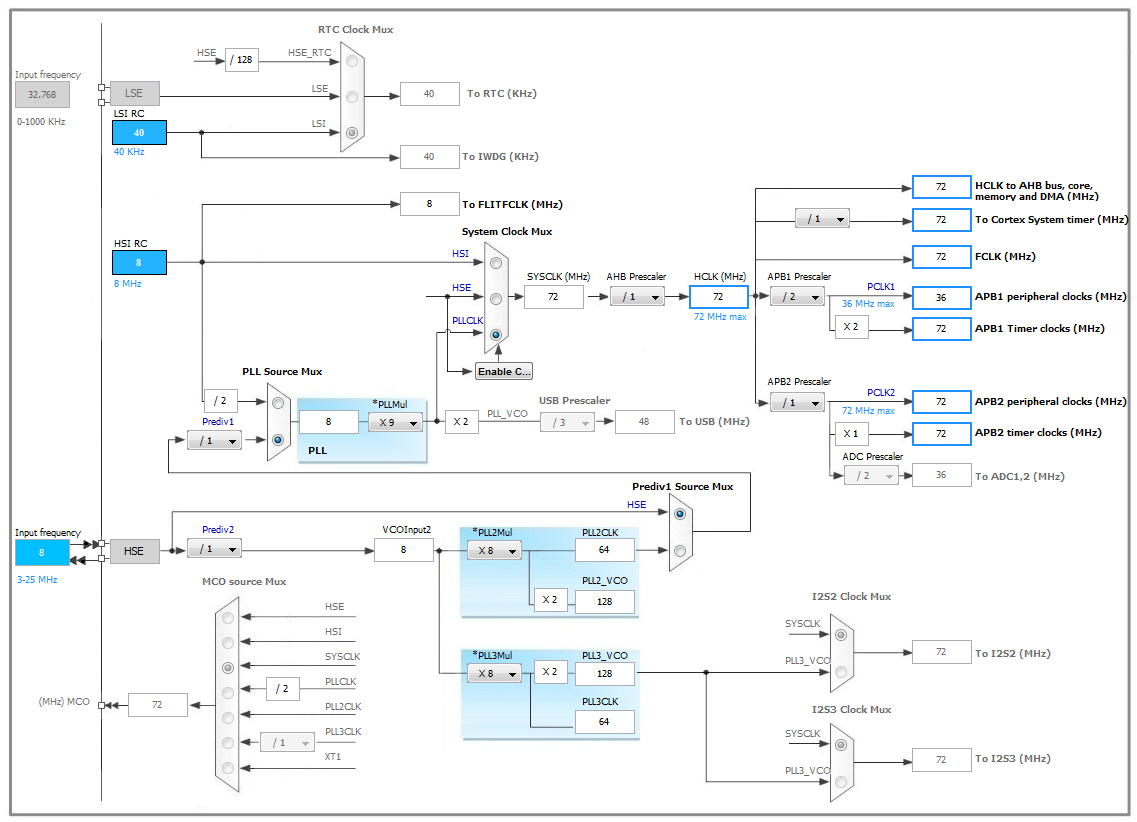Viewport: 1137px width, 822px height.
Task: Choose LSI source in RTC Clock Mux
Action: [x=352, y=133]
